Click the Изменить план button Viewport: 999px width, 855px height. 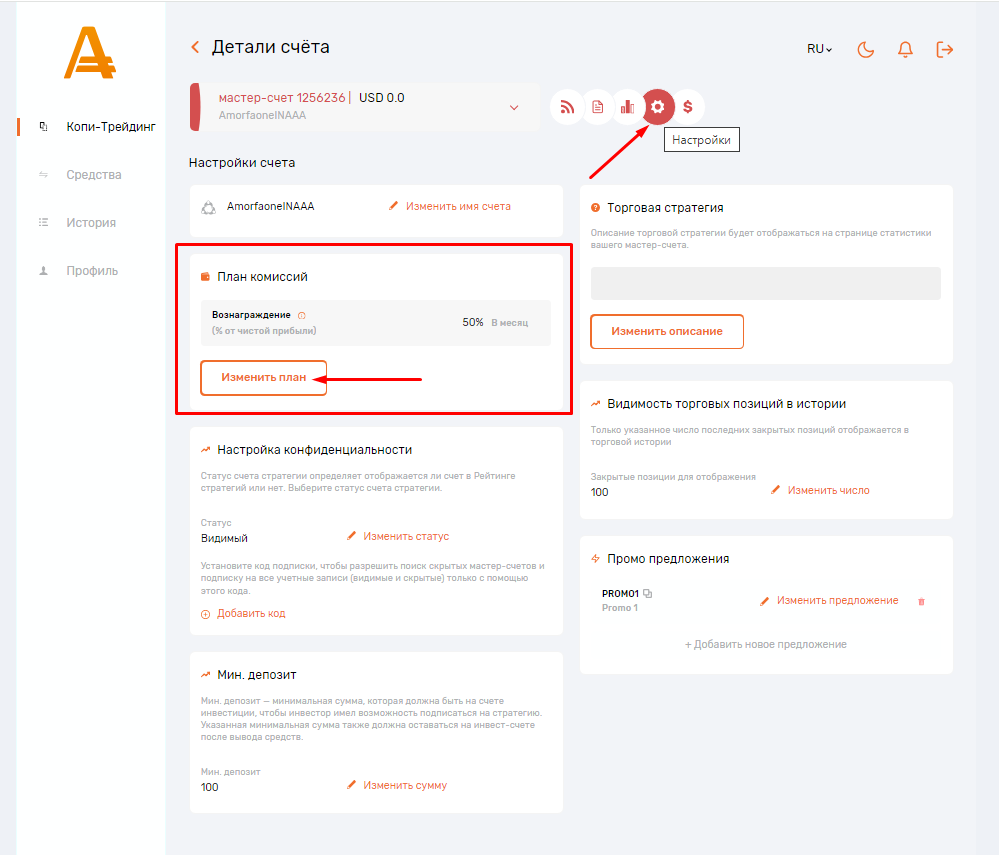(264, 378)
